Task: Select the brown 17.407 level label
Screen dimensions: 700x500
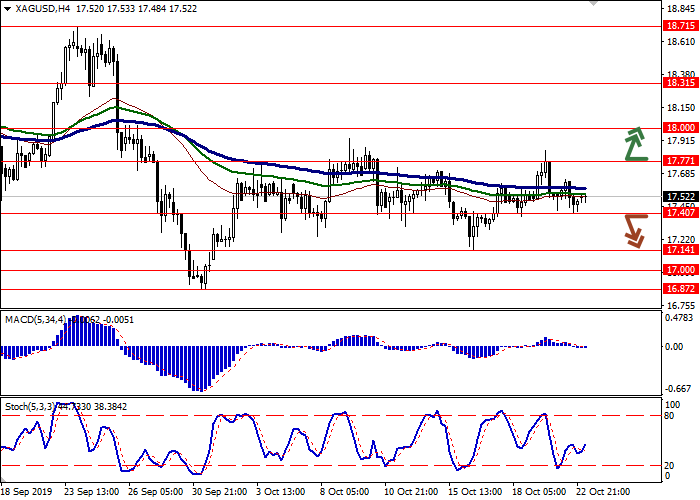Action: (x=680, y=213)
